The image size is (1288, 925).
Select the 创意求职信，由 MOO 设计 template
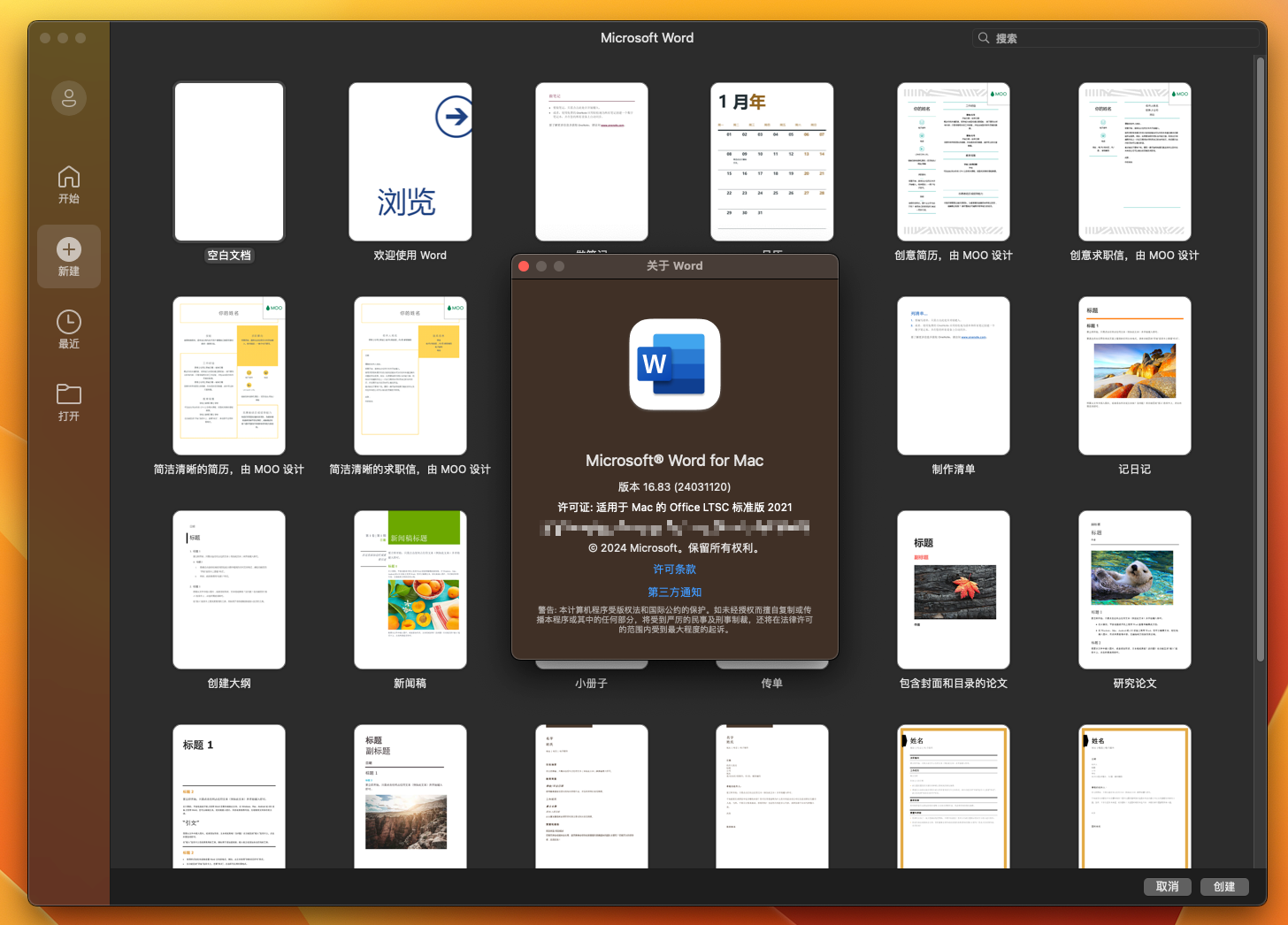coord(1135,162)
